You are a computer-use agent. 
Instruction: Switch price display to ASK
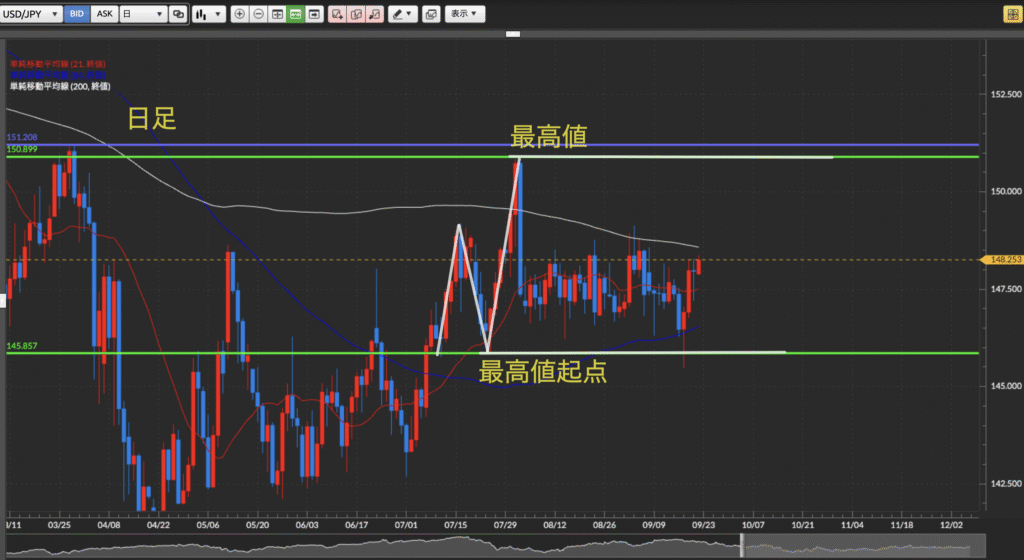click(x=102, y=15)
